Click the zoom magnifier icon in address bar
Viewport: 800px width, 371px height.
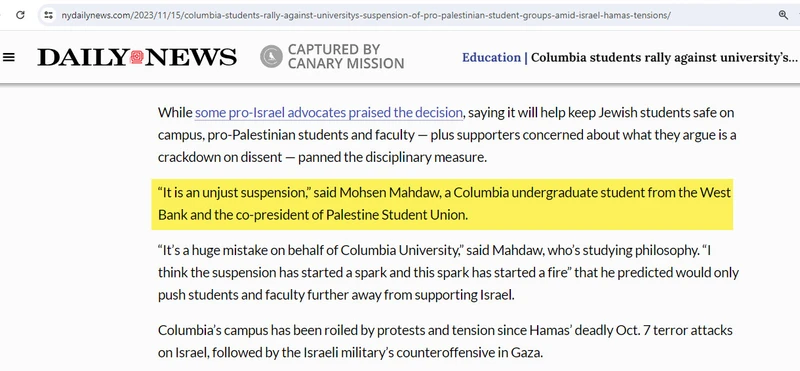(783, 15)
